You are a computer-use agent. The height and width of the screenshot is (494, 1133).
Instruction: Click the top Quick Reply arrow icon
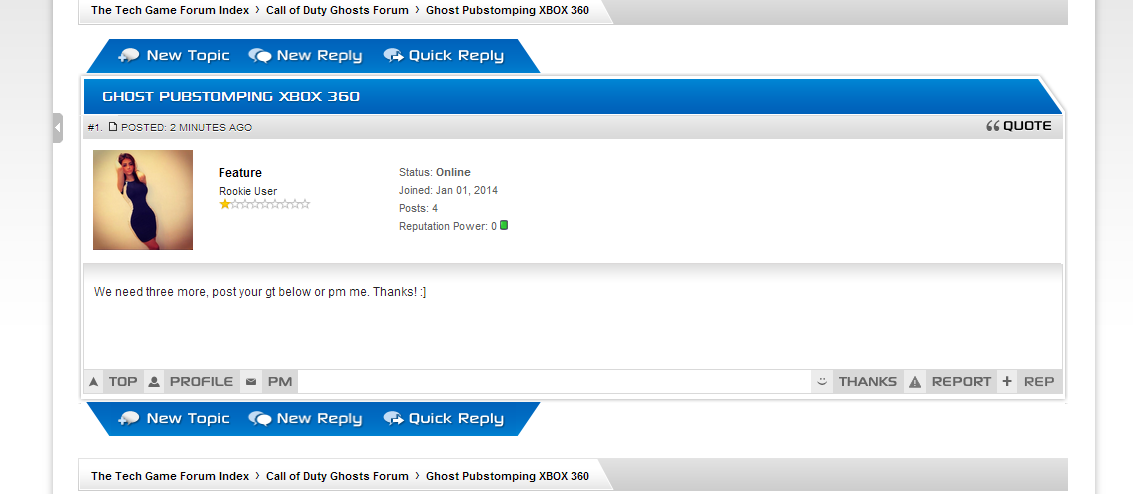click(394, 56)
